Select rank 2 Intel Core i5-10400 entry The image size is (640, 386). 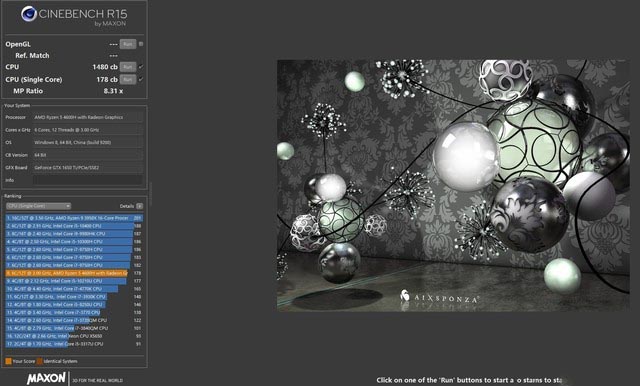coord(74,226)
